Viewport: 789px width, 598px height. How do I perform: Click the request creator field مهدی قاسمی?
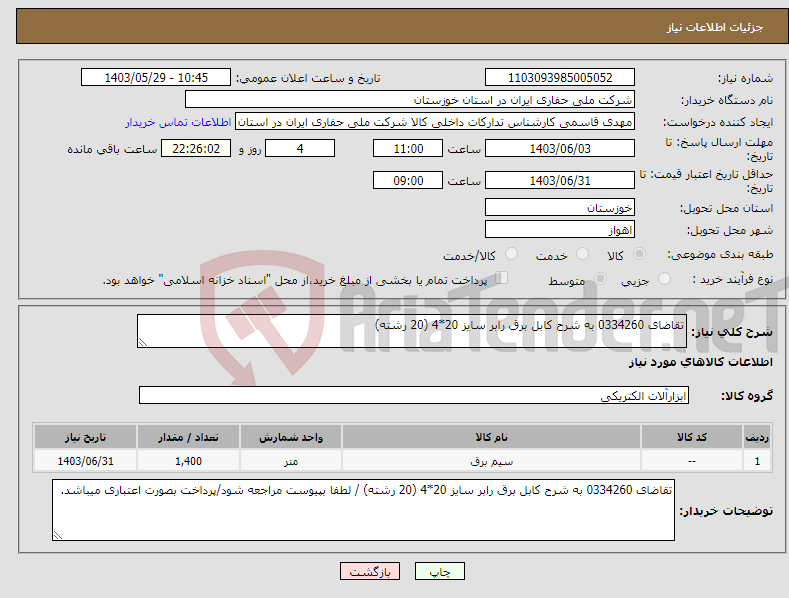click(x=435, y=122)
